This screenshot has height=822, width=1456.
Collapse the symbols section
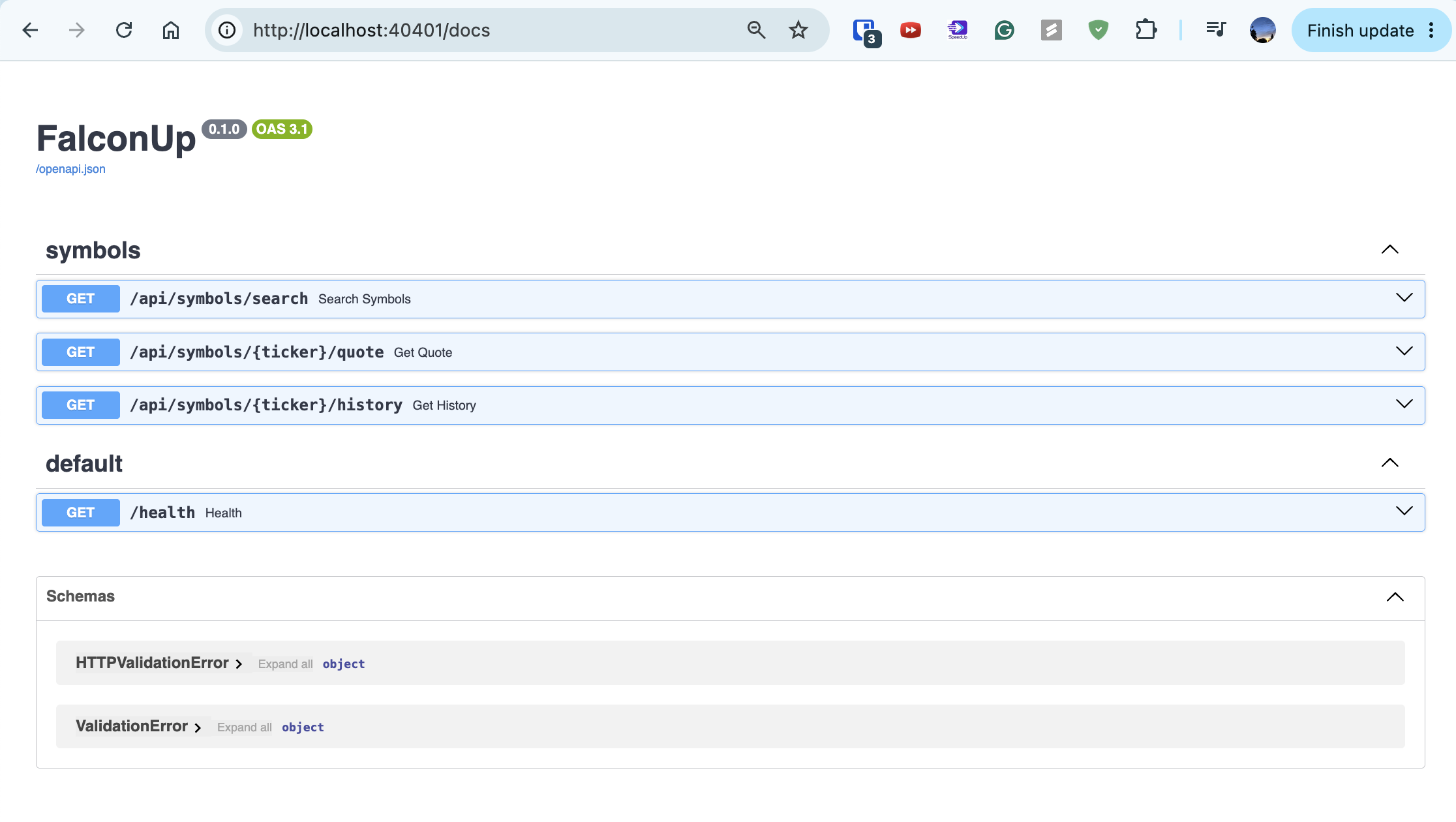click(x=1390, y=249)
